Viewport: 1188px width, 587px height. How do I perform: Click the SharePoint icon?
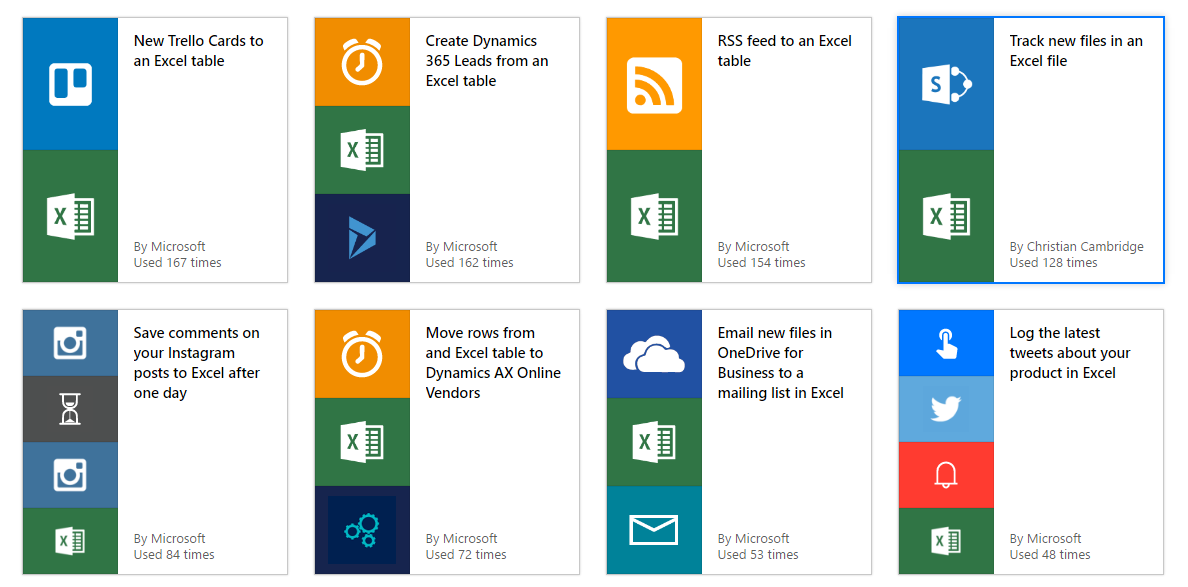click(x=946, y=84)
